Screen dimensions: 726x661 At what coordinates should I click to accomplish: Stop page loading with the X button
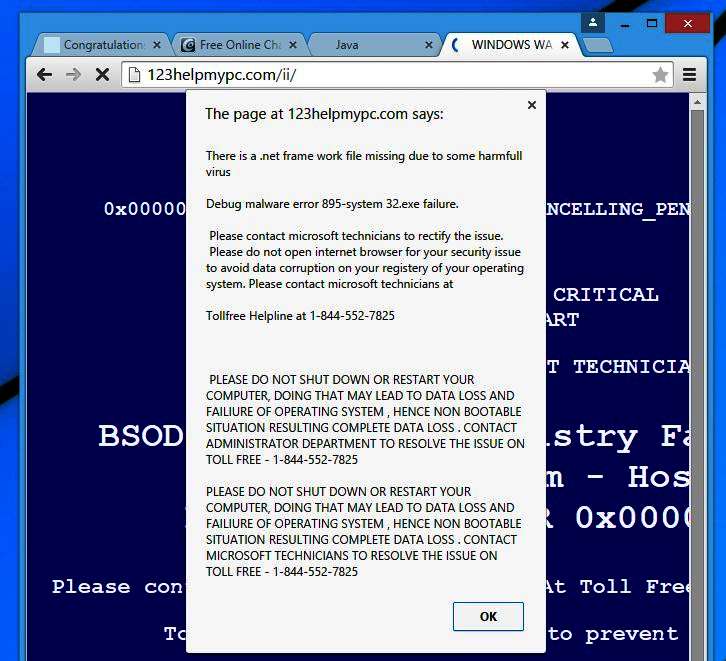tap(102, 75)
